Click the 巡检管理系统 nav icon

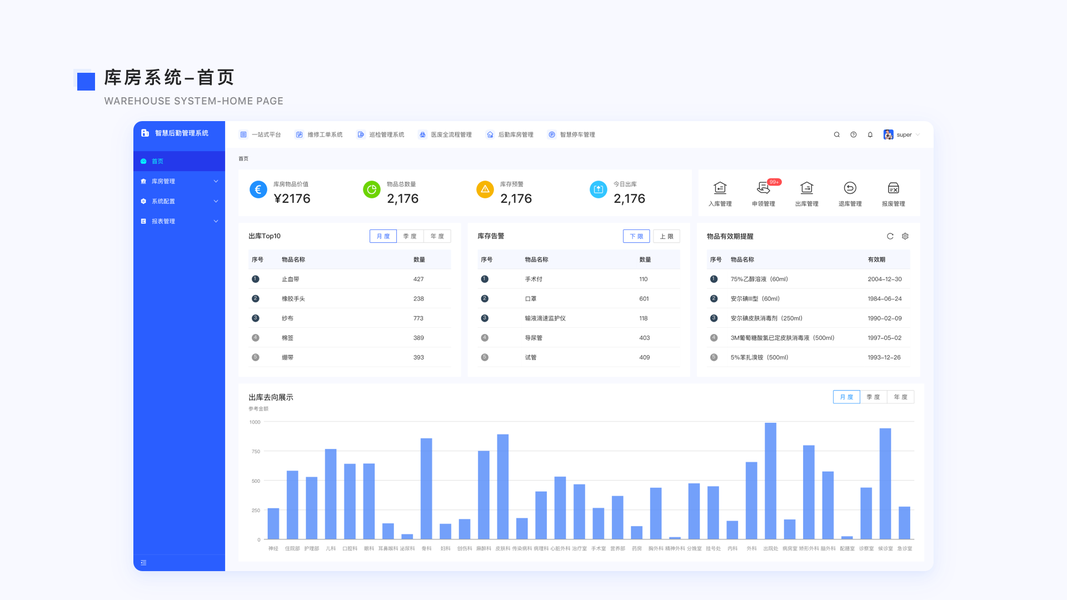(361, 135)
